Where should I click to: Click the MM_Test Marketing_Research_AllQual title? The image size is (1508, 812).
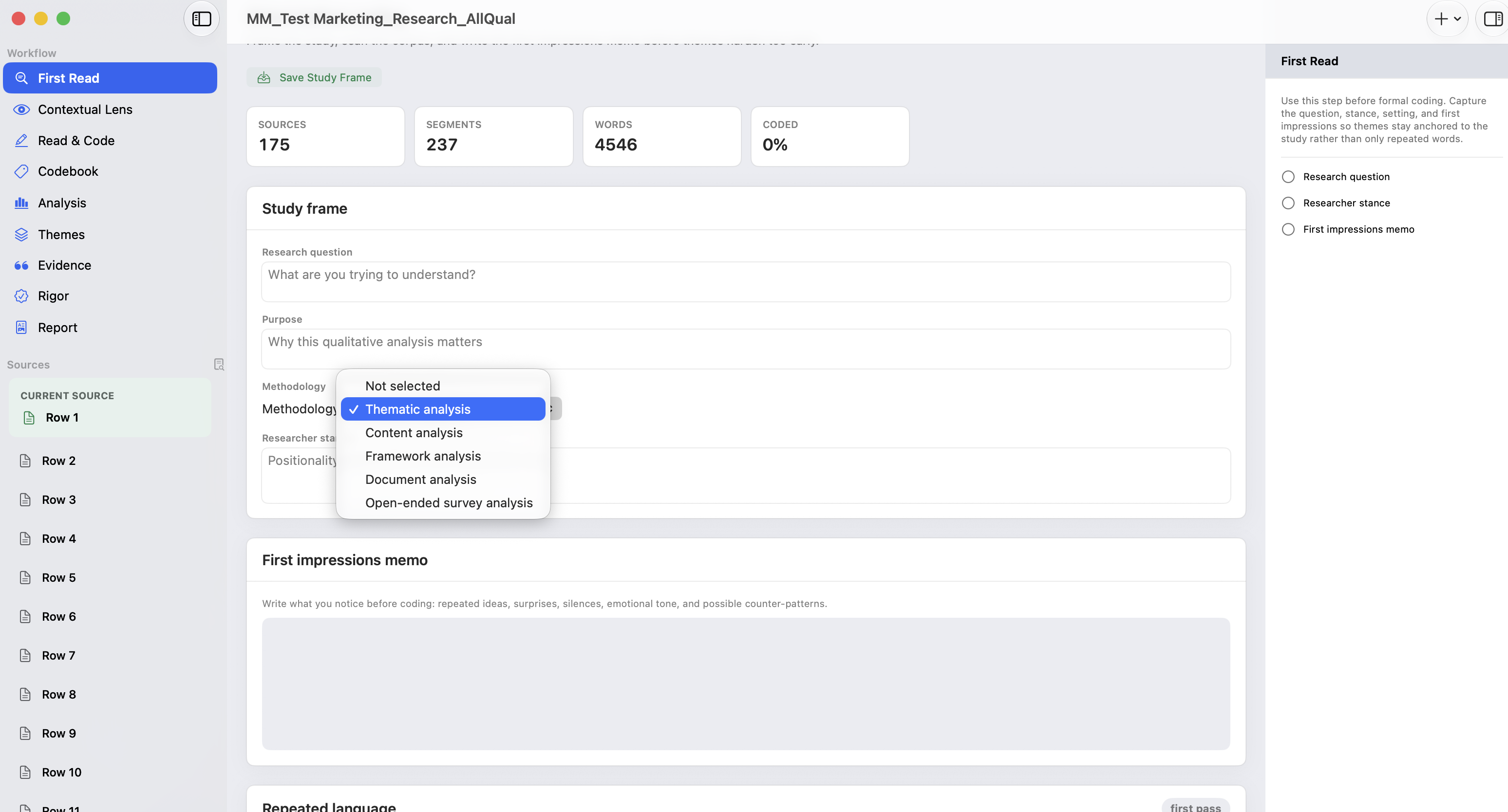point(381,18)
